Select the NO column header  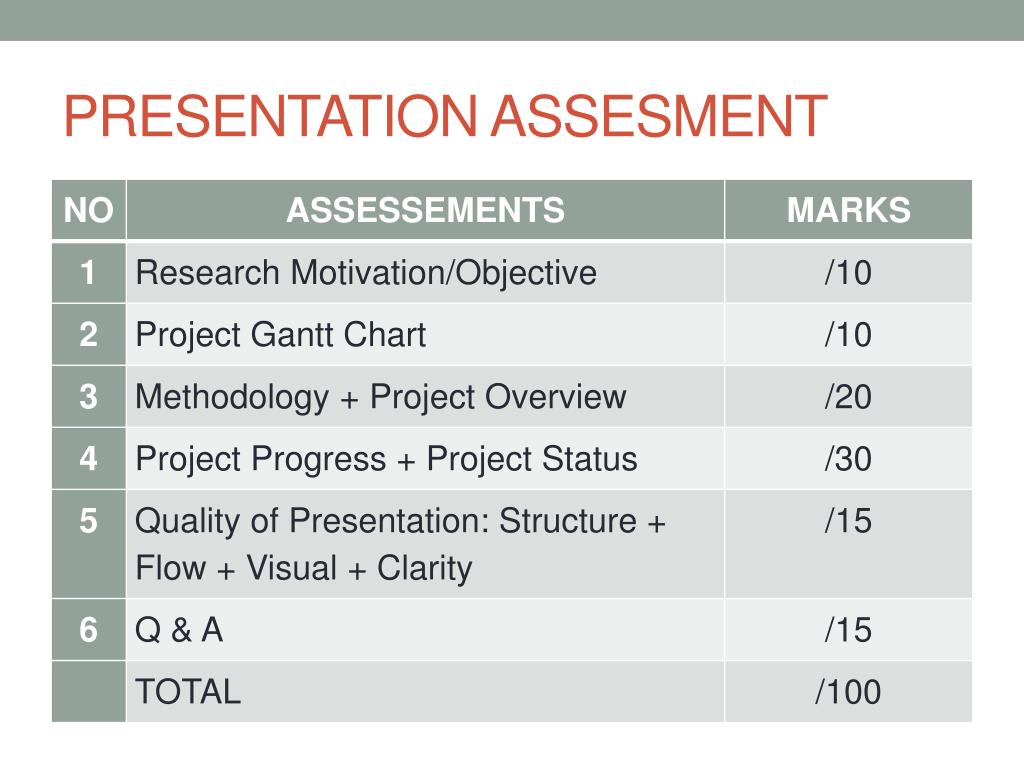tap(89, 210)
